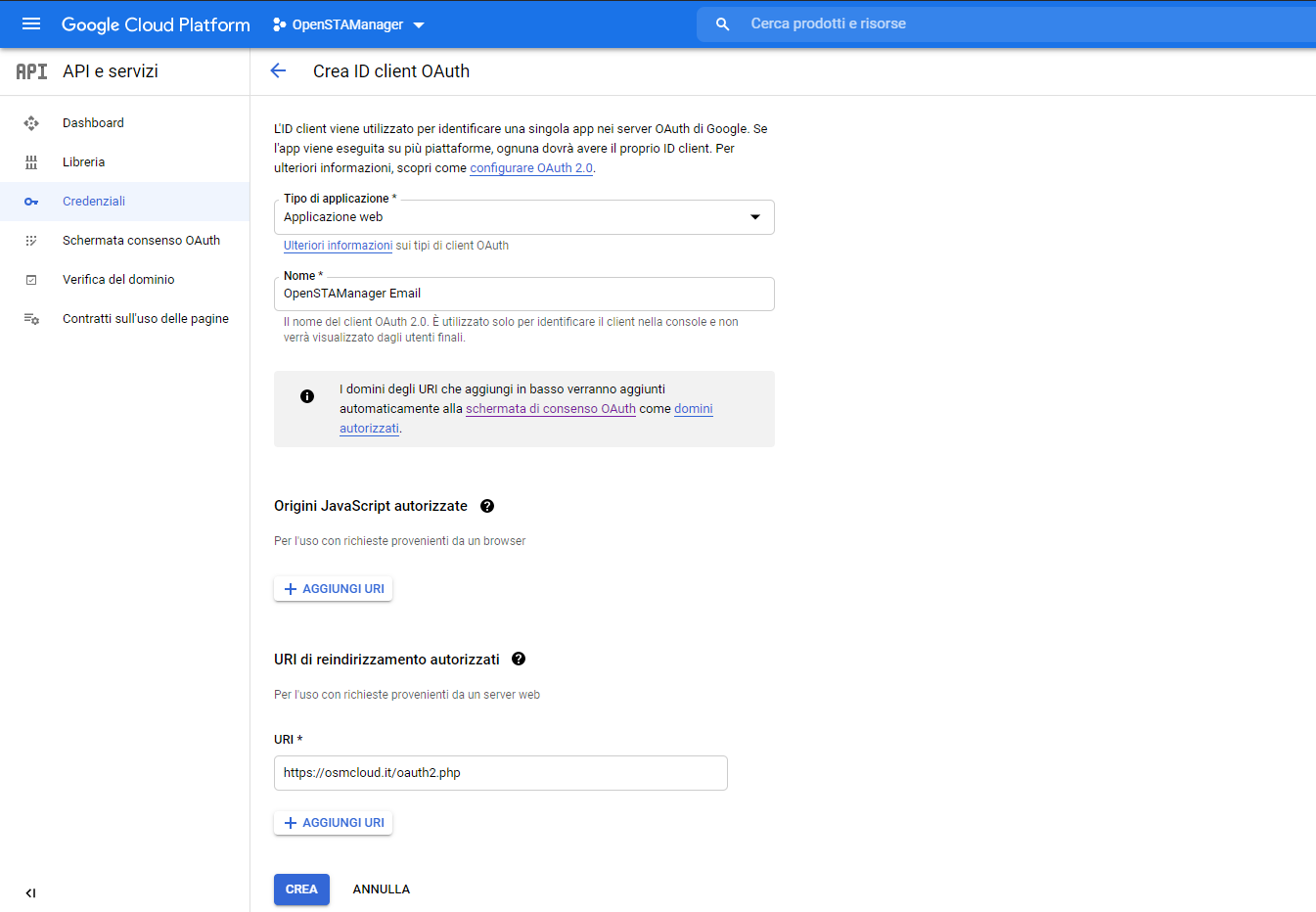Select Credenziali in the sidebar
Image resolution: width=1316 pixels, height=912 pixels.
pos(94,202)
